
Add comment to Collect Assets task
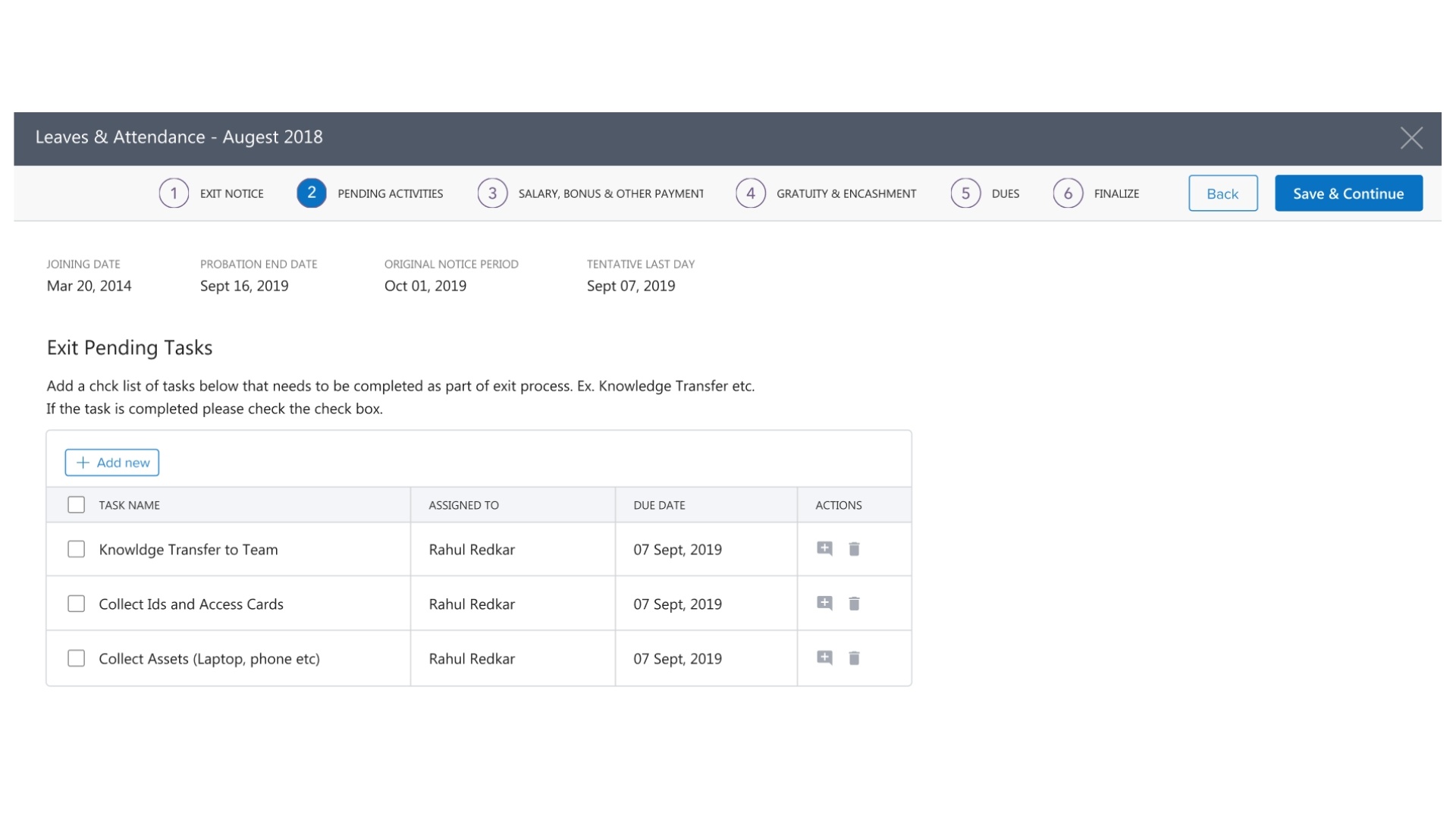tap(824, 657)
